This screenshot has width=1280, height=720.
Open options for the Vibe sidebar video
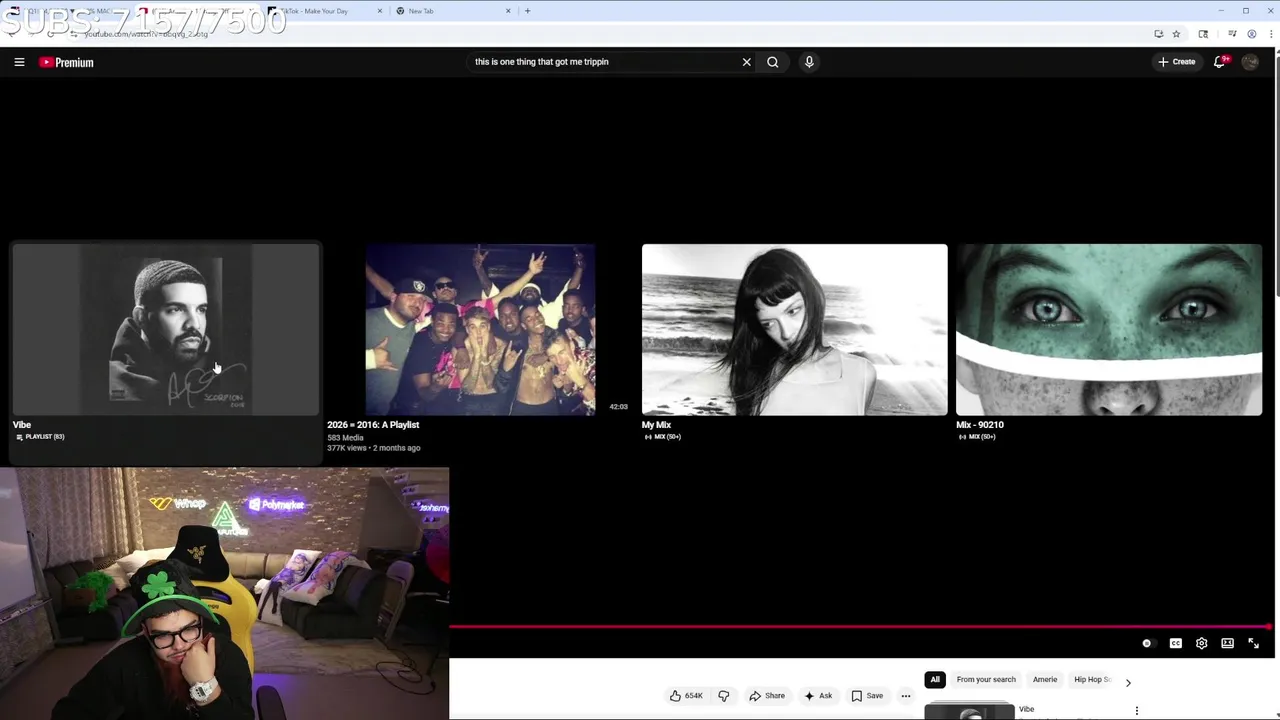pos(1136,711)
